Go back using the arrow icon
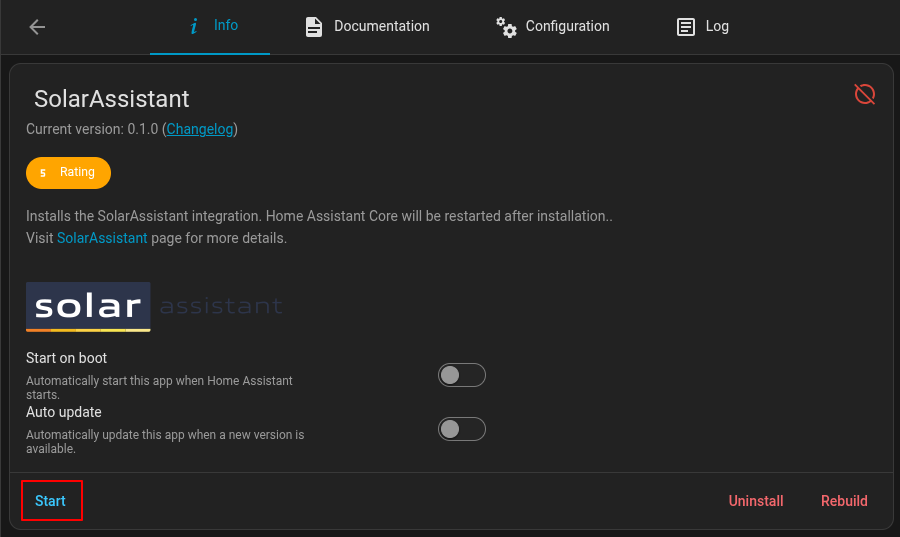 [x=37, y=26]
